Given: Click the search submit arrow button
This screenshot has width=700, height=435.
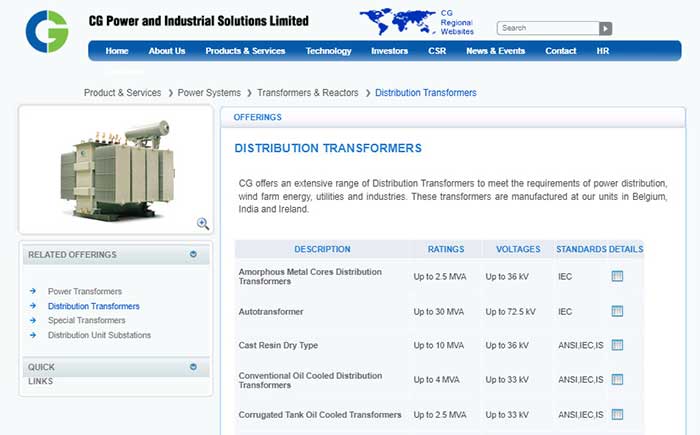Looking at the screenshot, I should click(x=605, y=28).
